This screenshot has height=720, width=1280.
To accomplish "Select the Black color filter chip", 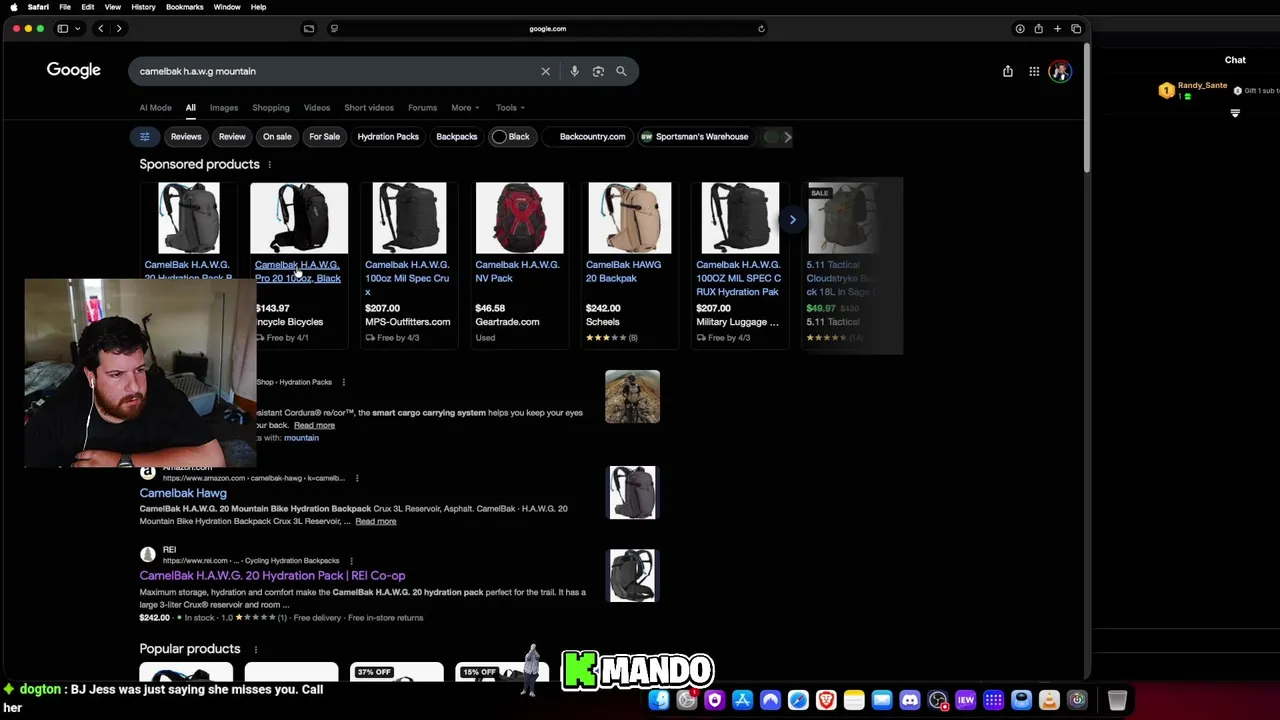I will [511, 137].
